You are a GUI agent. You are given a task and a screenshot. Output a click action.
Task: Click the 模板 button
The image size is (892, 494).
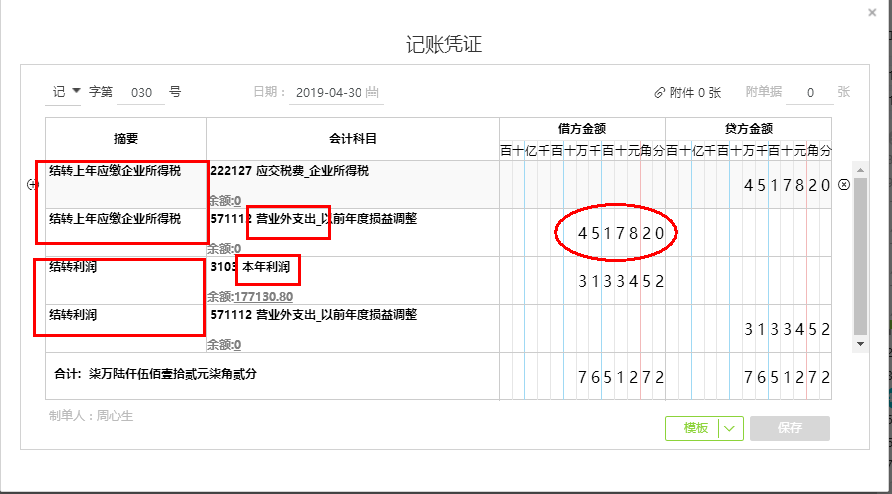tap(695, 429)
